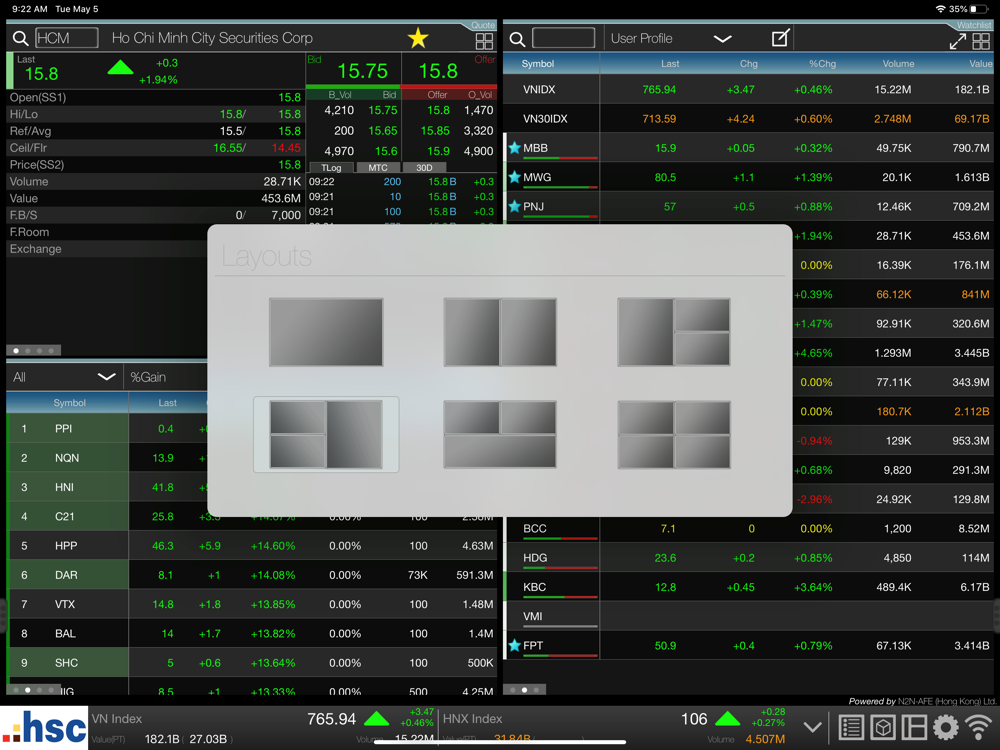Screen dimensions: 1000x750
Task: Open the grid icon in the Watchlist panel
Action: (981, 41)
